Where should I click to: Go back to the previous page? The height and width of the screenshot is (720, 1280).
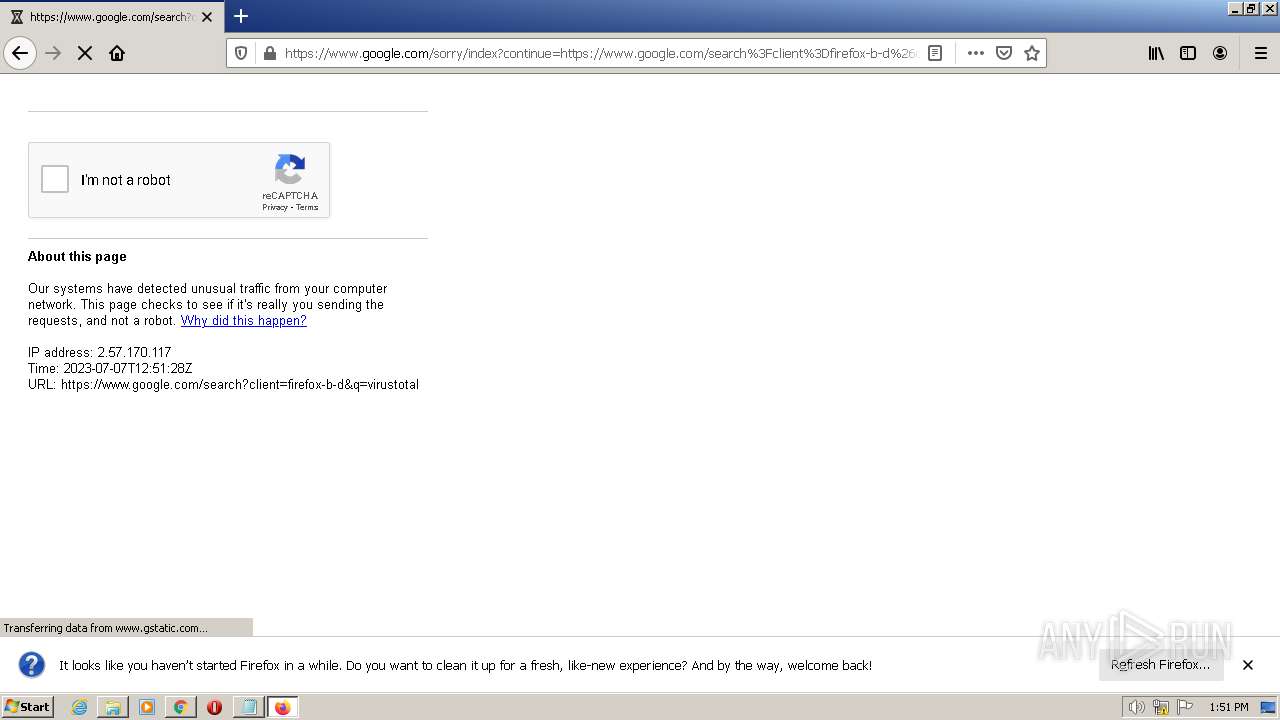click(x=20, y=53)
